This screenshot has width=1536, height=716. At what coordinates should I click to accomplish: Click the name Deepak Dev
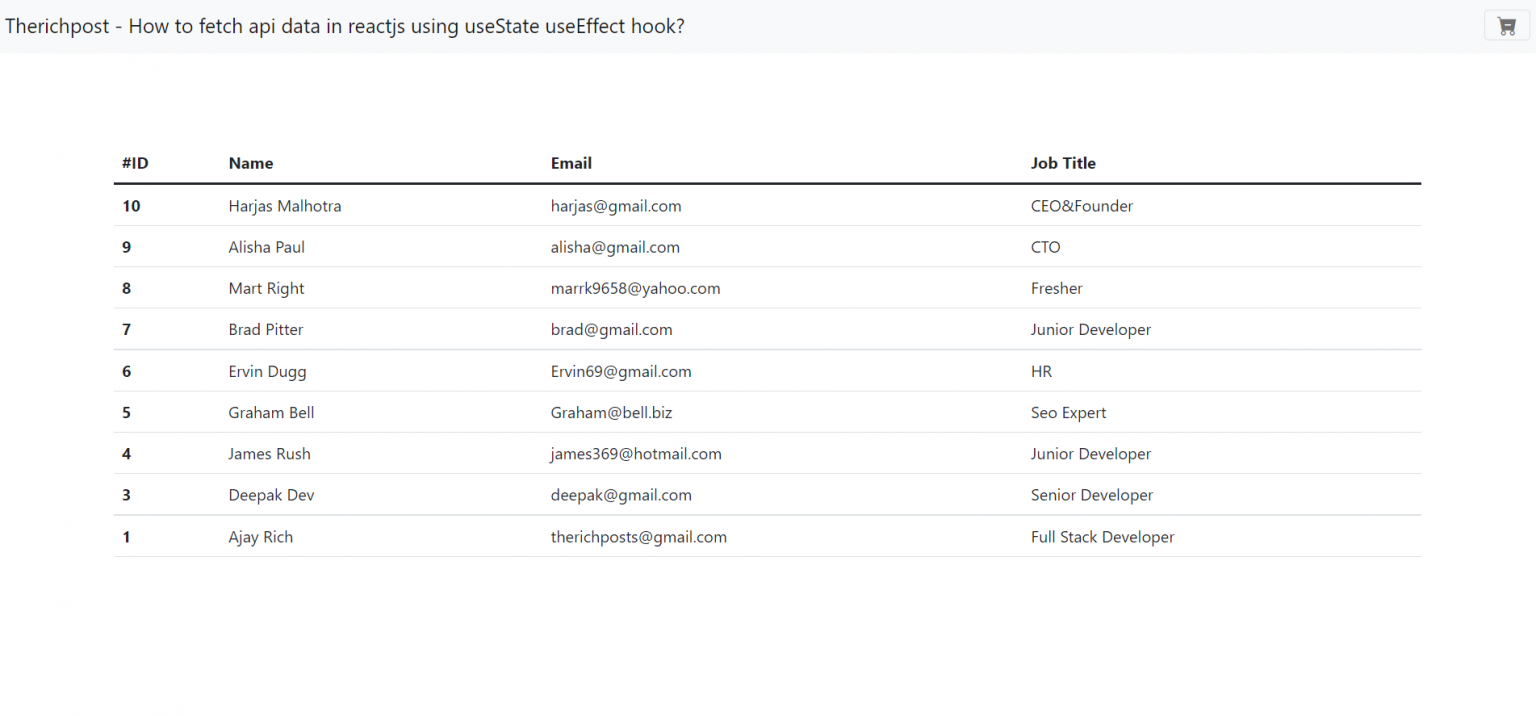click(x=272, y=494)
